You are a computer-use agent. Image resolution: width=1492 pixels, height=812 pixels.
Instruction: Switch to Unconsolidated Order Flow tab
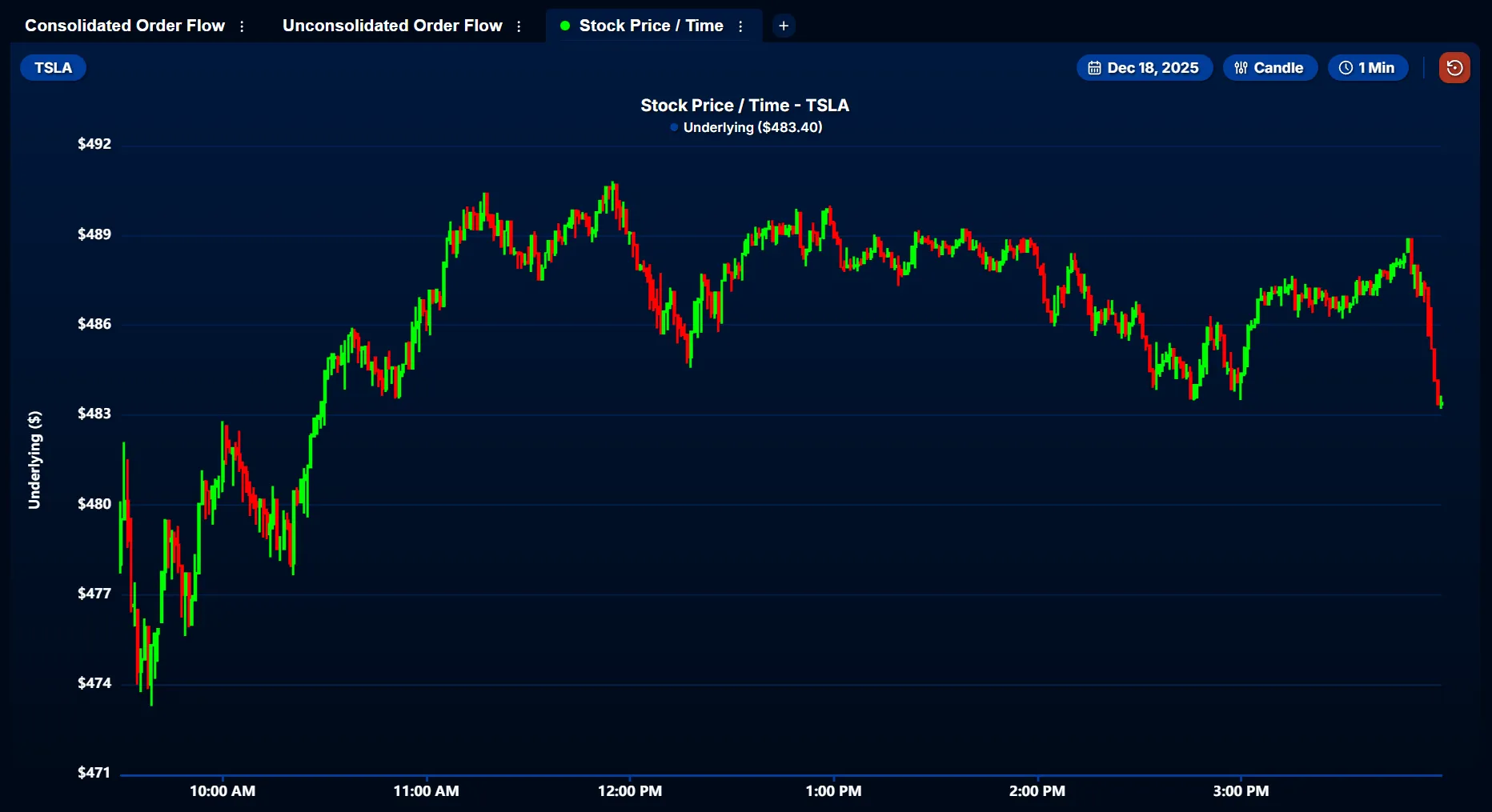pyautogui.click(x=392, y=26)
